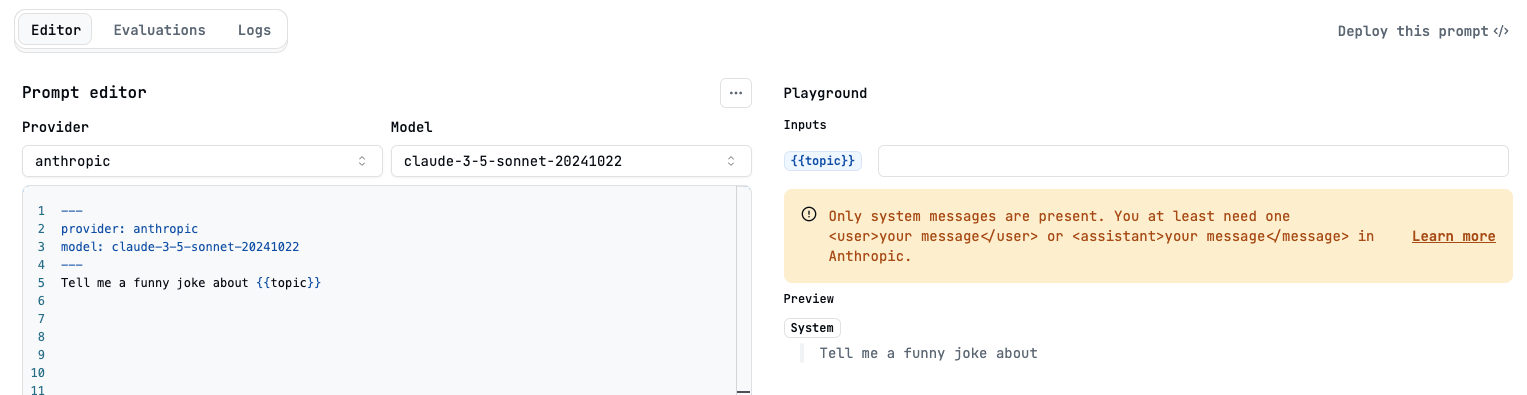Click Deploy this prompt button
Image resolution: width=1527 pixels, height=395 pixels.
click(1423, 31)
